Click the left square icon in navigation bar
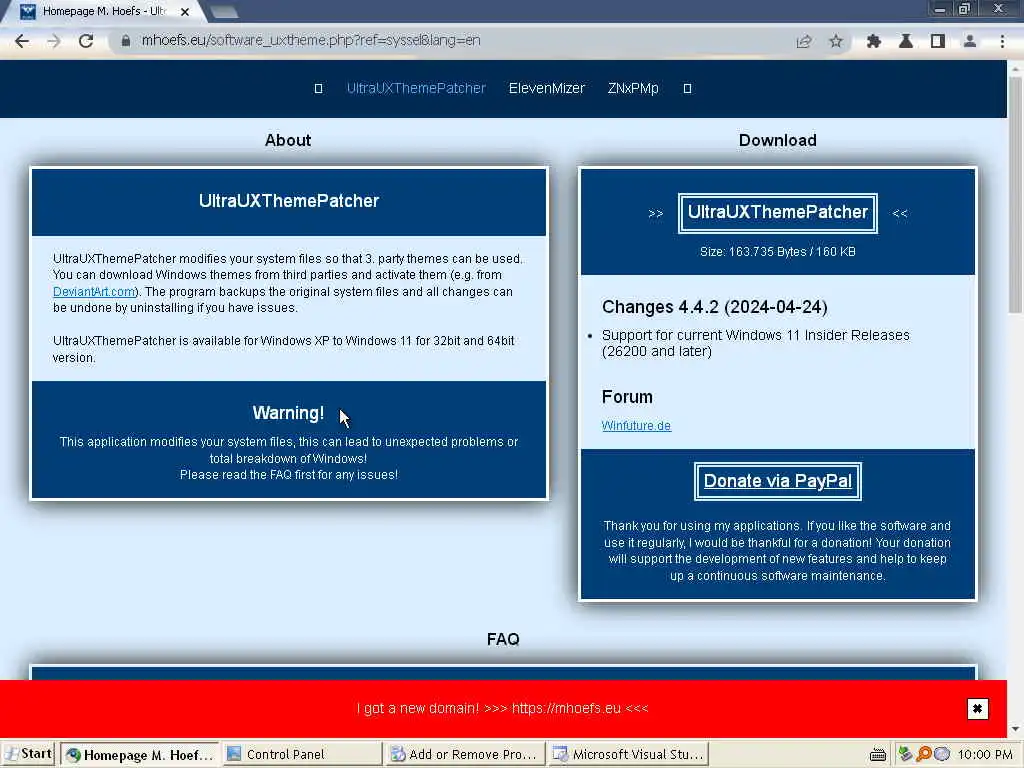 319,88
